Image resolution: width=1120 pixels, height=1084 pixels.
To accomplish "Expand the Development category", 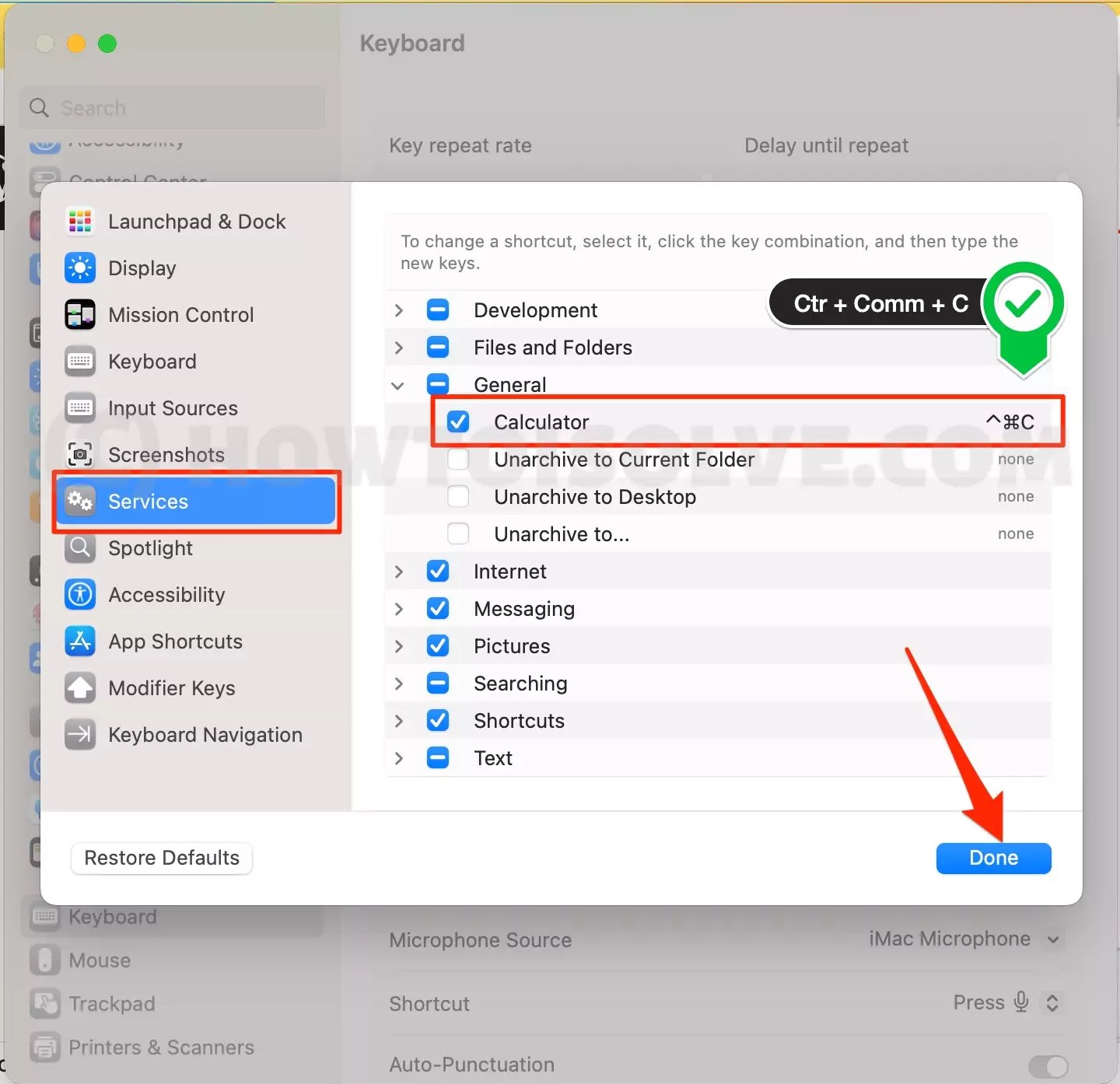I will [x=399, y=309].
